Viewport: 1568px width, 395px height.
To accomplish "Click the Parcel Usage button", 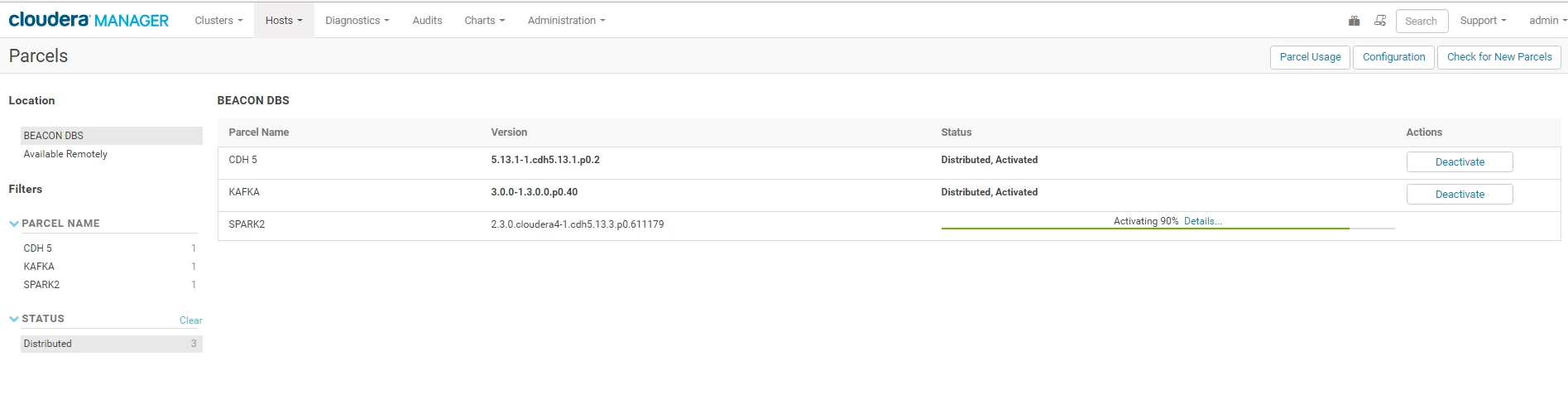I will pos(1310,57).
